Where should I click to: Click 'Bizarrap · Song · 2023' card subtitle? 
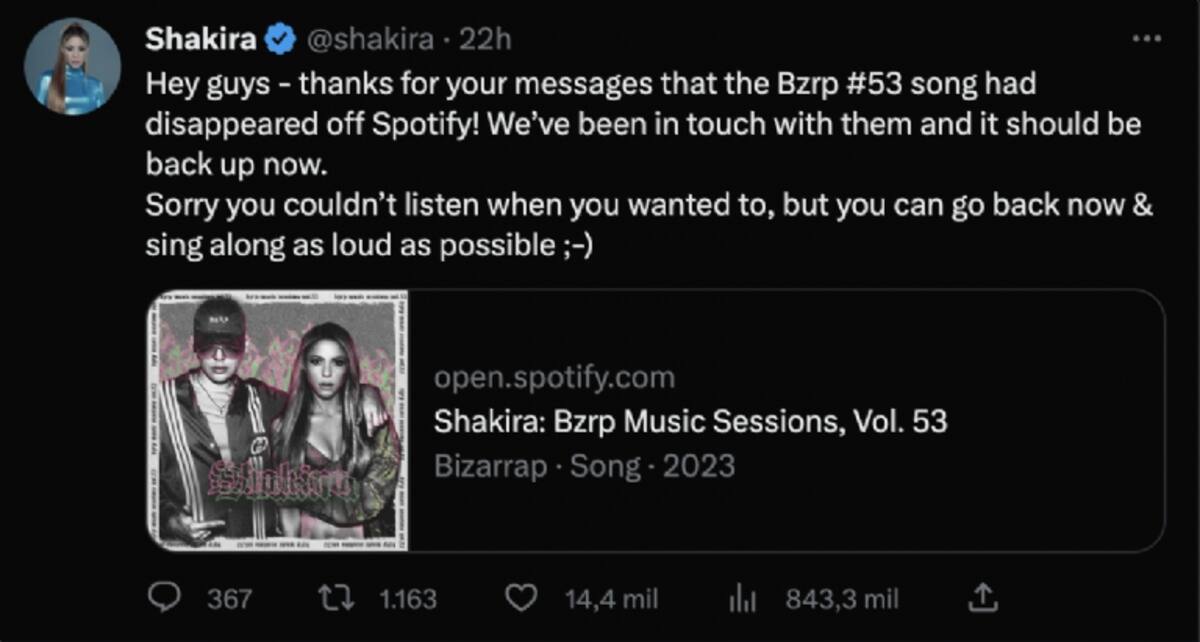[584, 466]
